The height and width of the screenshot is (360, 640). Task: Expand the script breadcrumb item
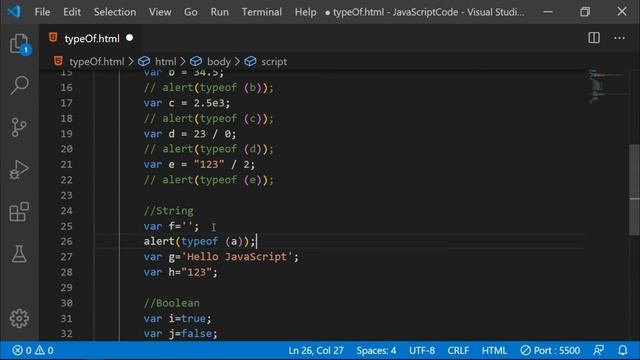[x=274, y=62]
